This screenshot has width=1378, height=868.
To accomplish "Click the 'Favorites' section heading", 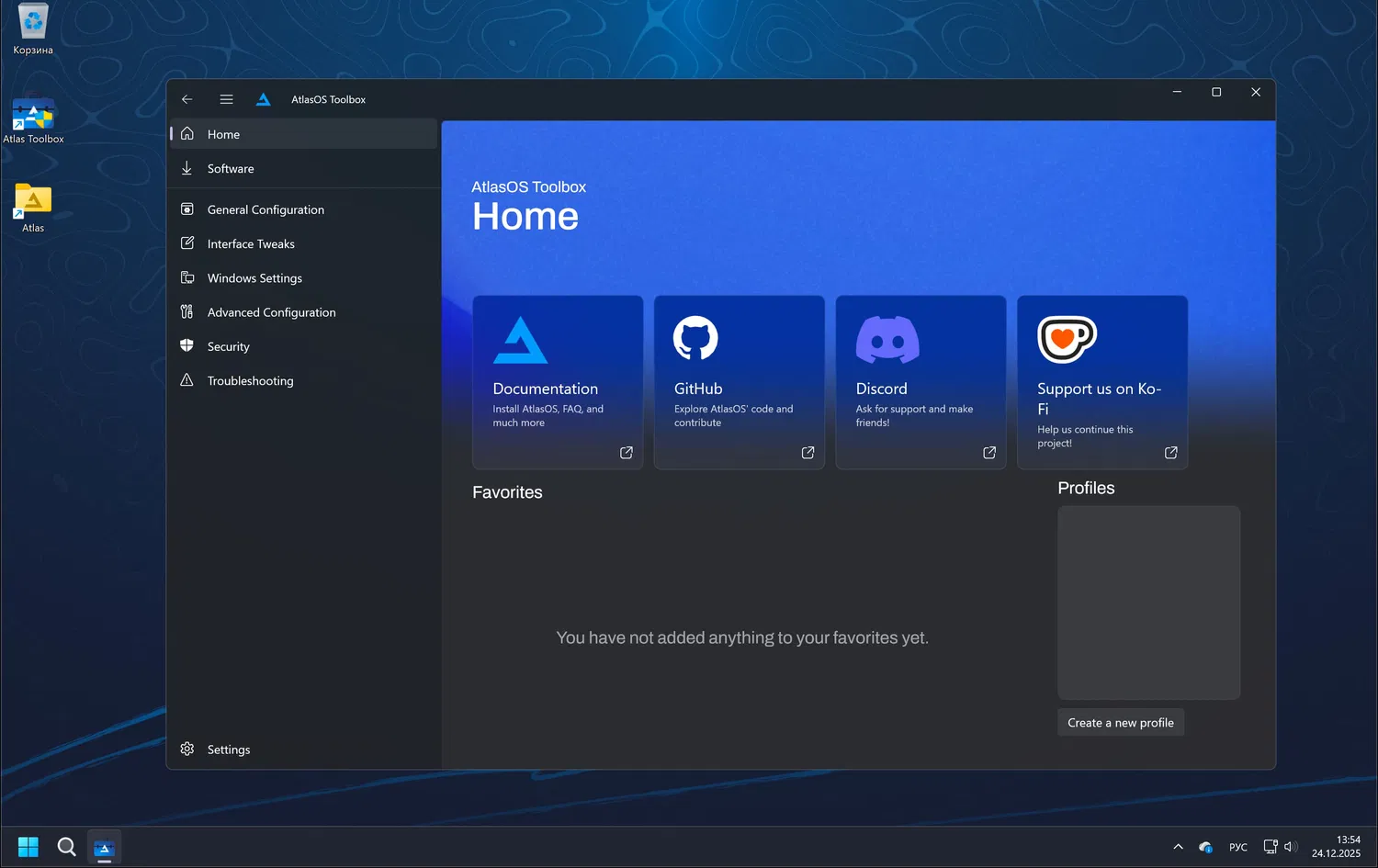I will point(507,492).
